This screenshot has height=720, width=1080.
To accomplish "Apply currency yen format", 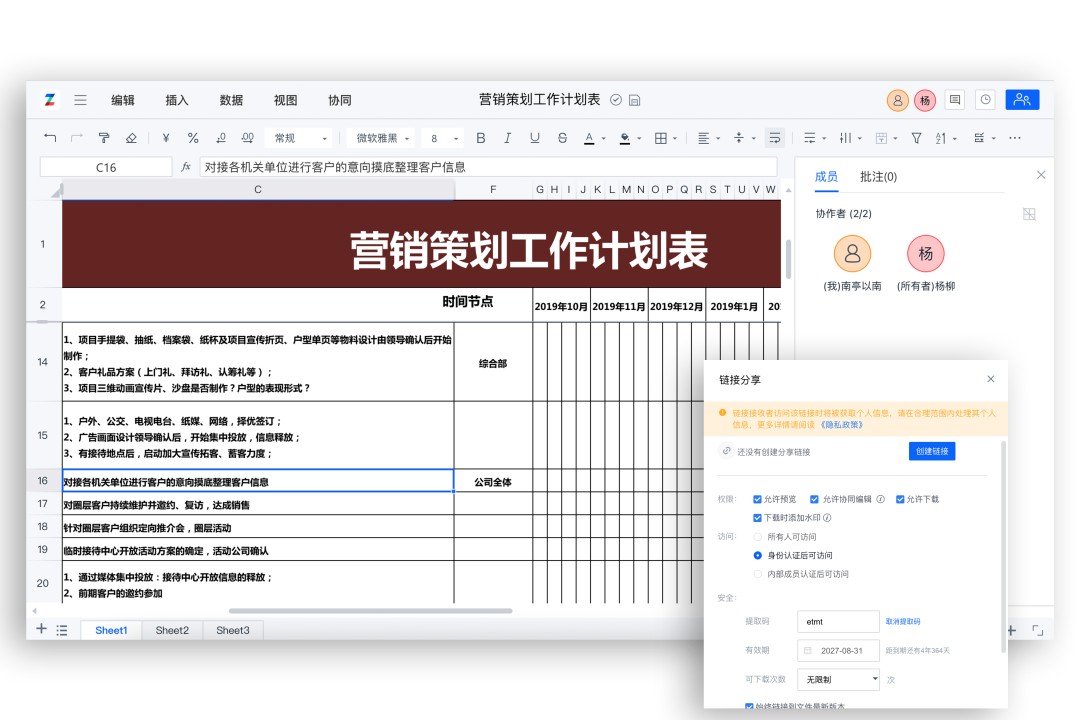I will coord(166,138).
